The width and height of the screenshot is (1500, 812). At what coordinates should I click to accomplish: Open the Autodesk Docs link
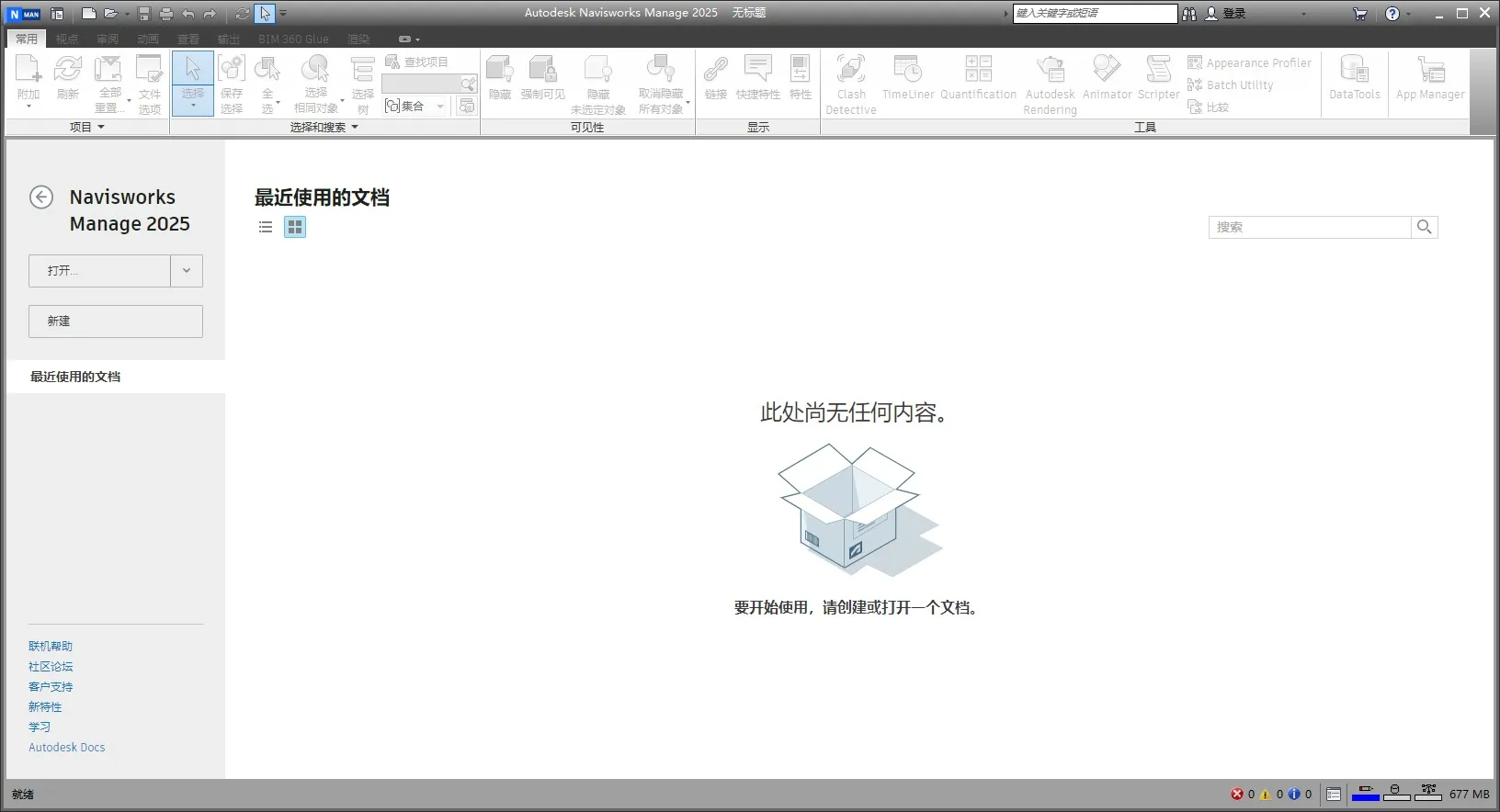coord(67,748)
